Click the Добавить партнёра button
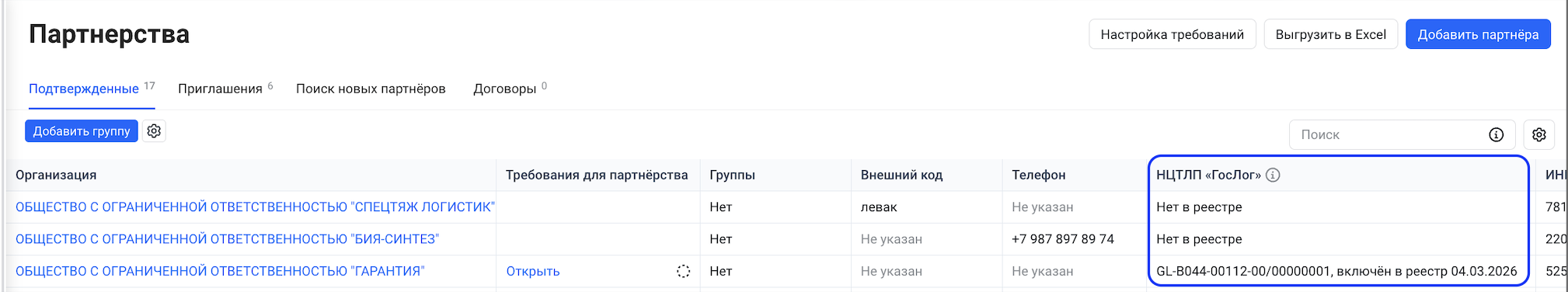The width and height of the screenshot is (1568, 292). click(x=1478, y=34)
